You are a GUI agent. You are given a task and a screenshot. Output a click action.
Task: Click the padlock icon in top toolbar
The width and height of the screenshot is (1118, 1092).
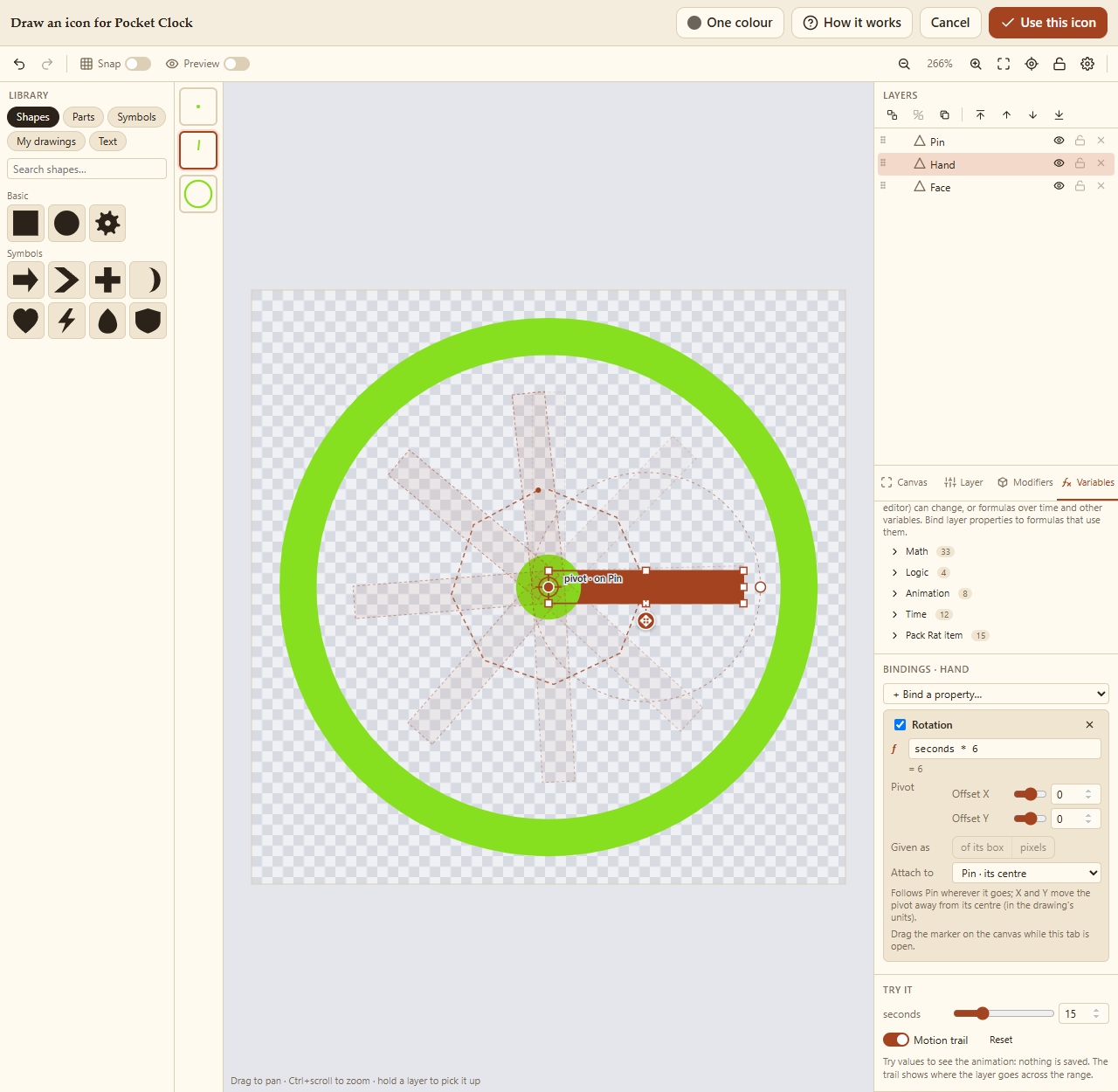coord(1059,64)
